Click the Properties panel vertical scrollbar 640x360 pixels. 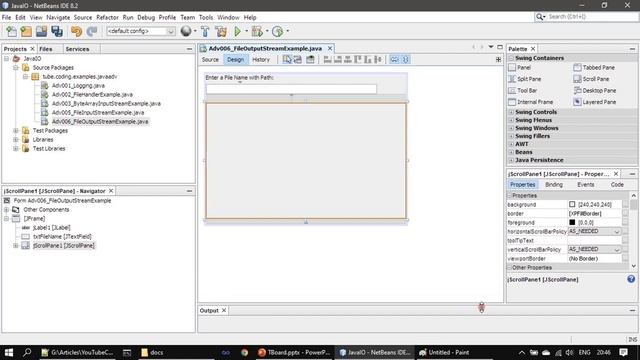pyautogui.click(x=633, y=231)
